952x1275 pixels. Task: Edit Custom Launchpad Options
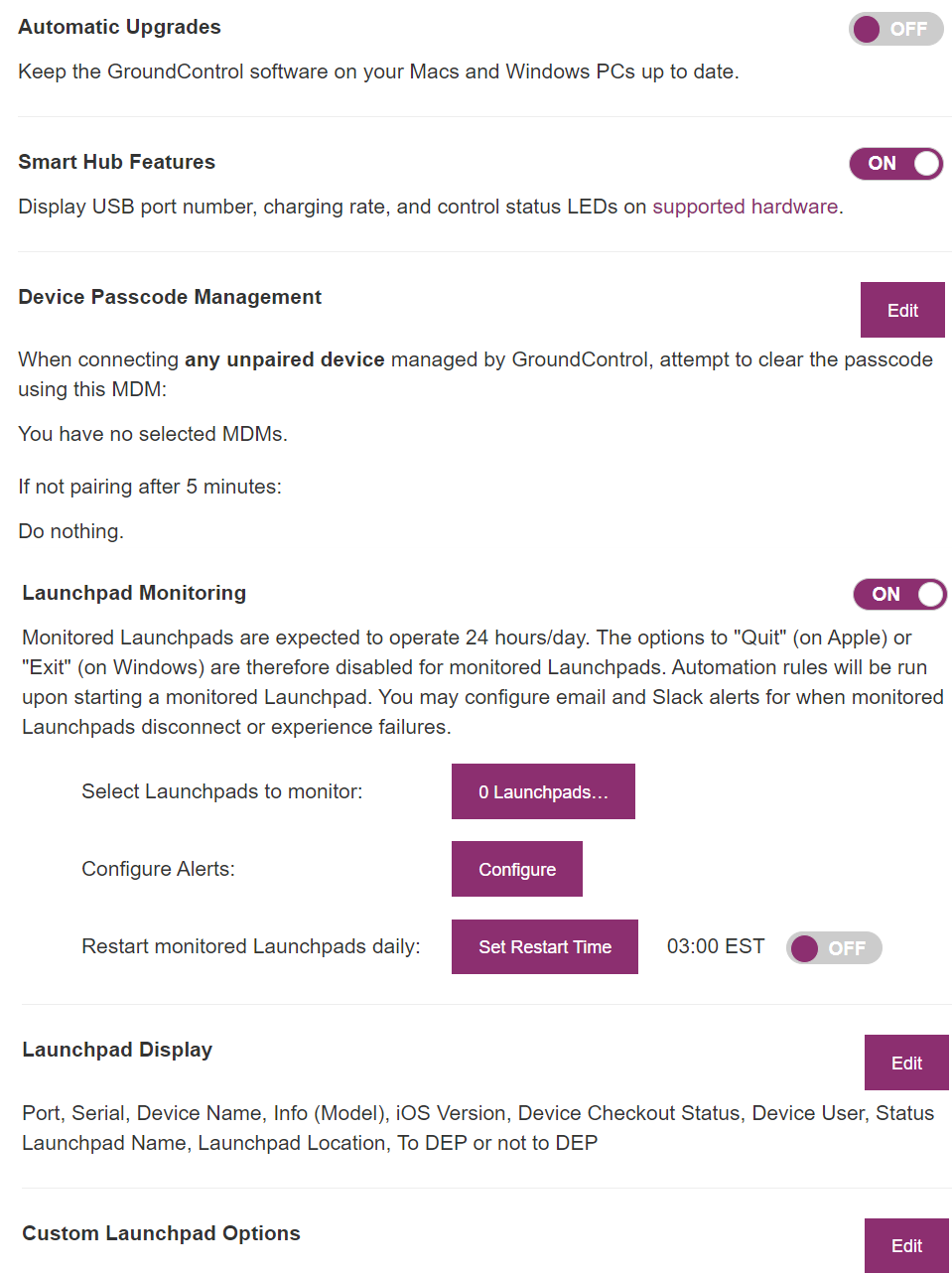[906, 1245]
